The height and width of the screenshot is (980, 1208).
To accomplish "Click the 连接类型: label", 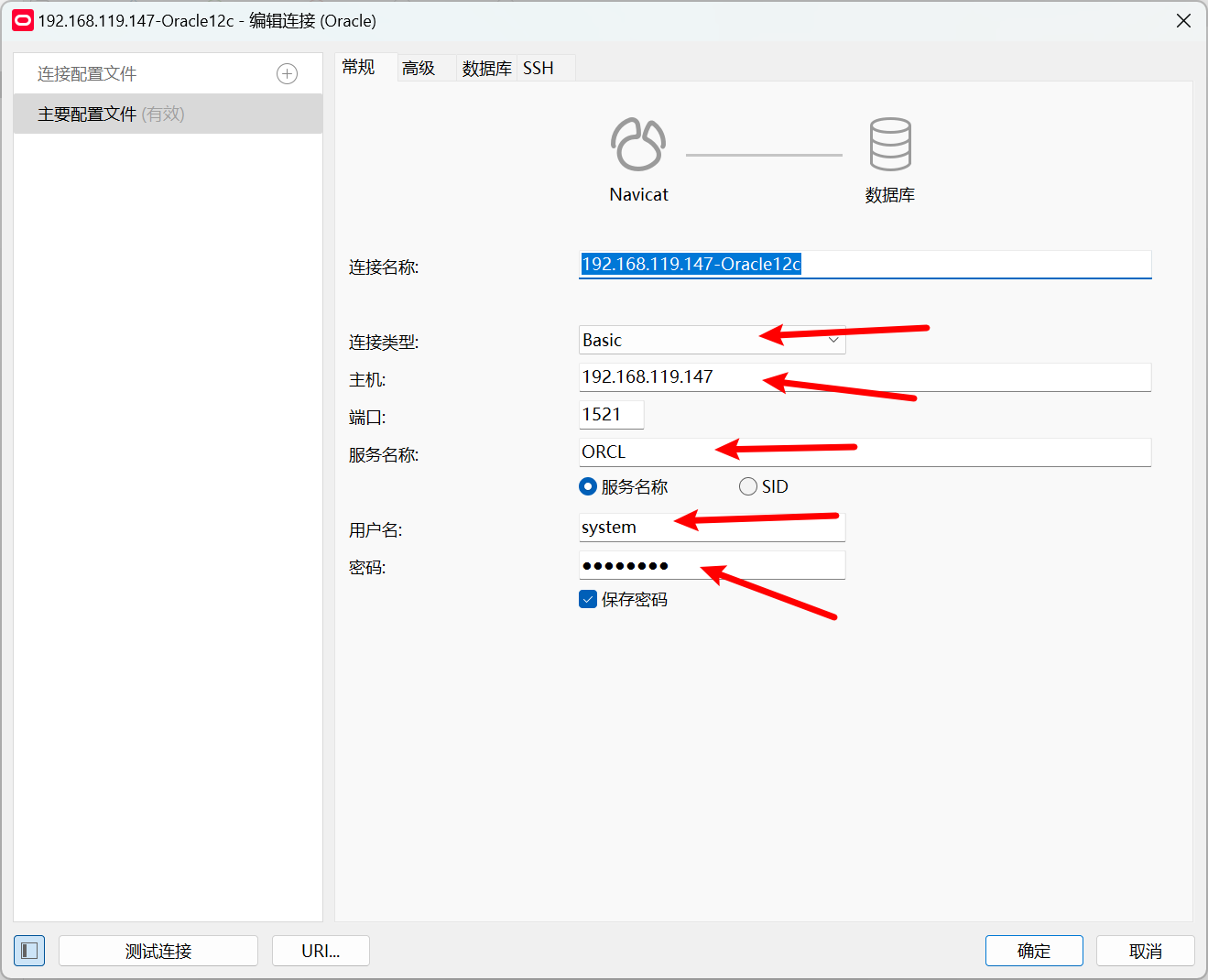I will click(384, 343).
